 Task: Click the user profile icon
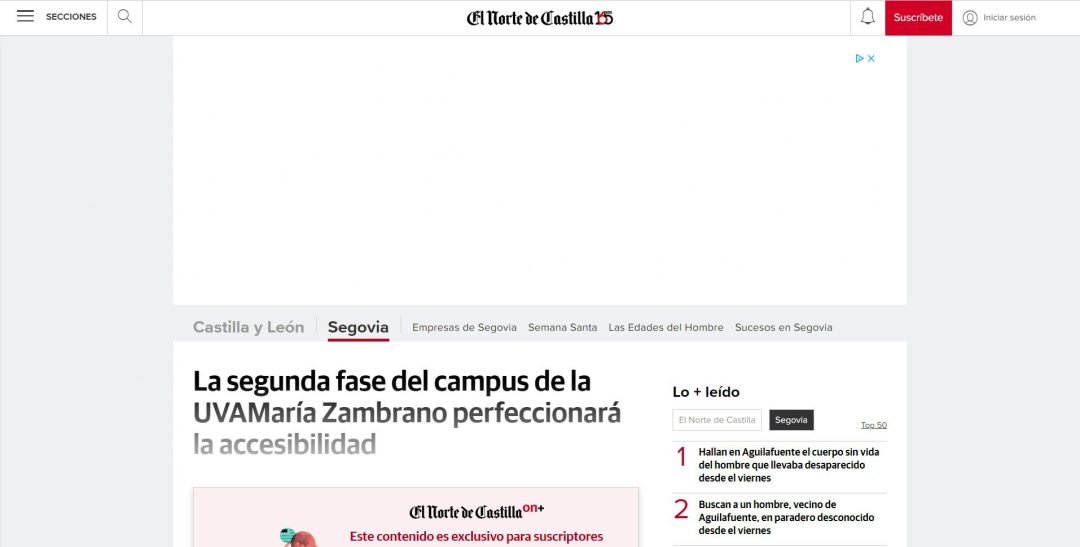click(x=970, y=18)
